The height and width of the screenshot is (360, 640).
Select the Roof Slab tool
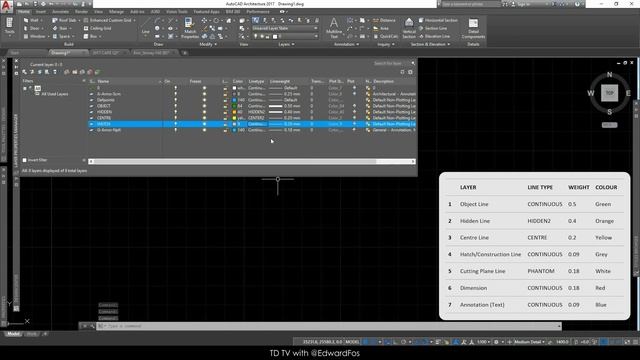click(64, 20)
